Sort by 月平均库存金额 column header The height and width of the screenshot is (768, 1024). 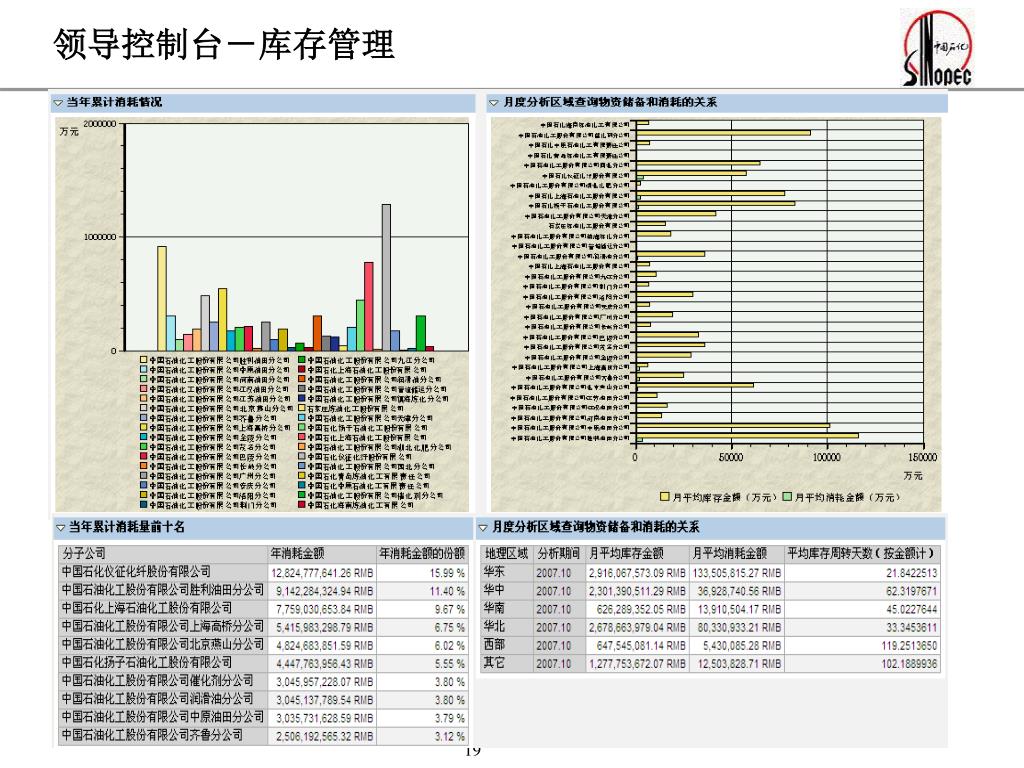(x=637, y=554)
